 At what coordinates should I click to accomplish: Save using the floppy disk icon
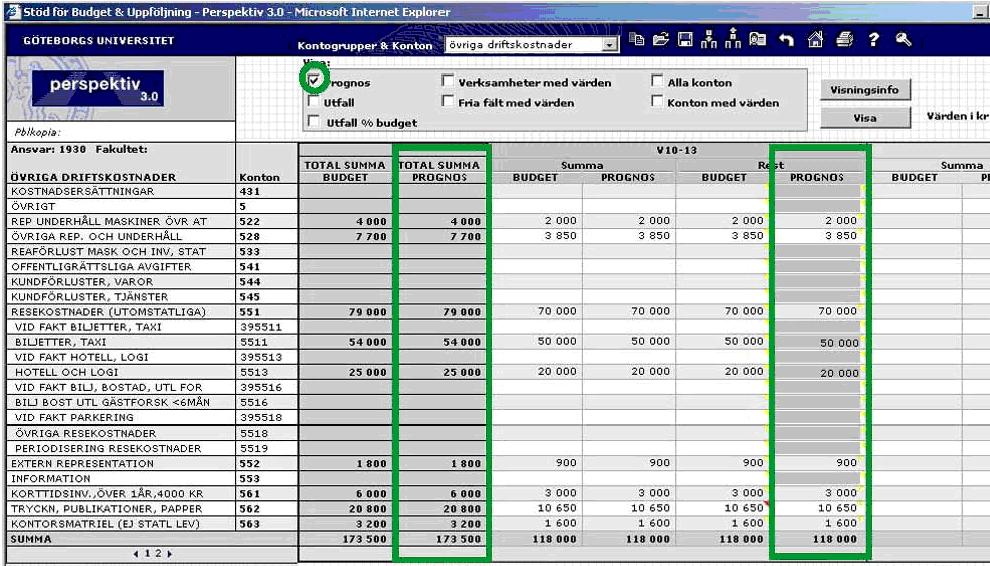pos(685,40)
